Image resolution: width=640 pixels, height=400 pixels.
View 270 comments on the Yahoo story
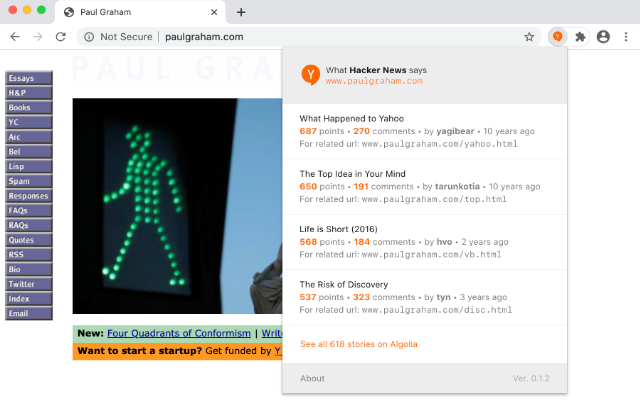384,131
